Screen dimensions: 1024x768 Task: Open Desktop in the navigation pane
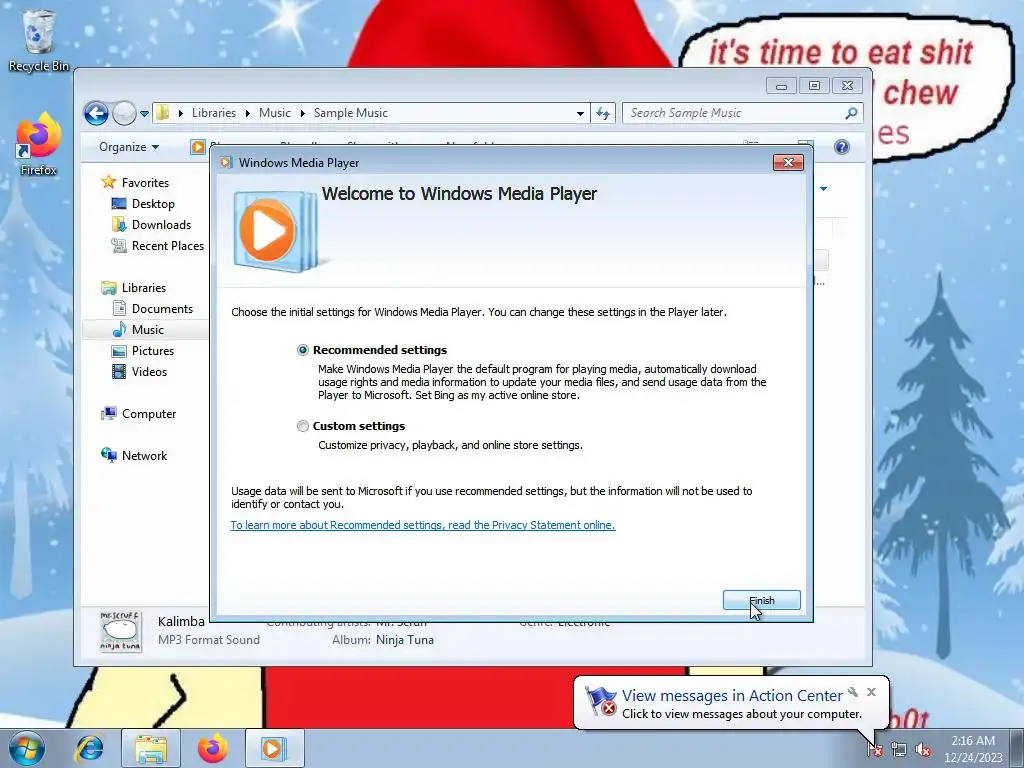(x=153, y=204)
